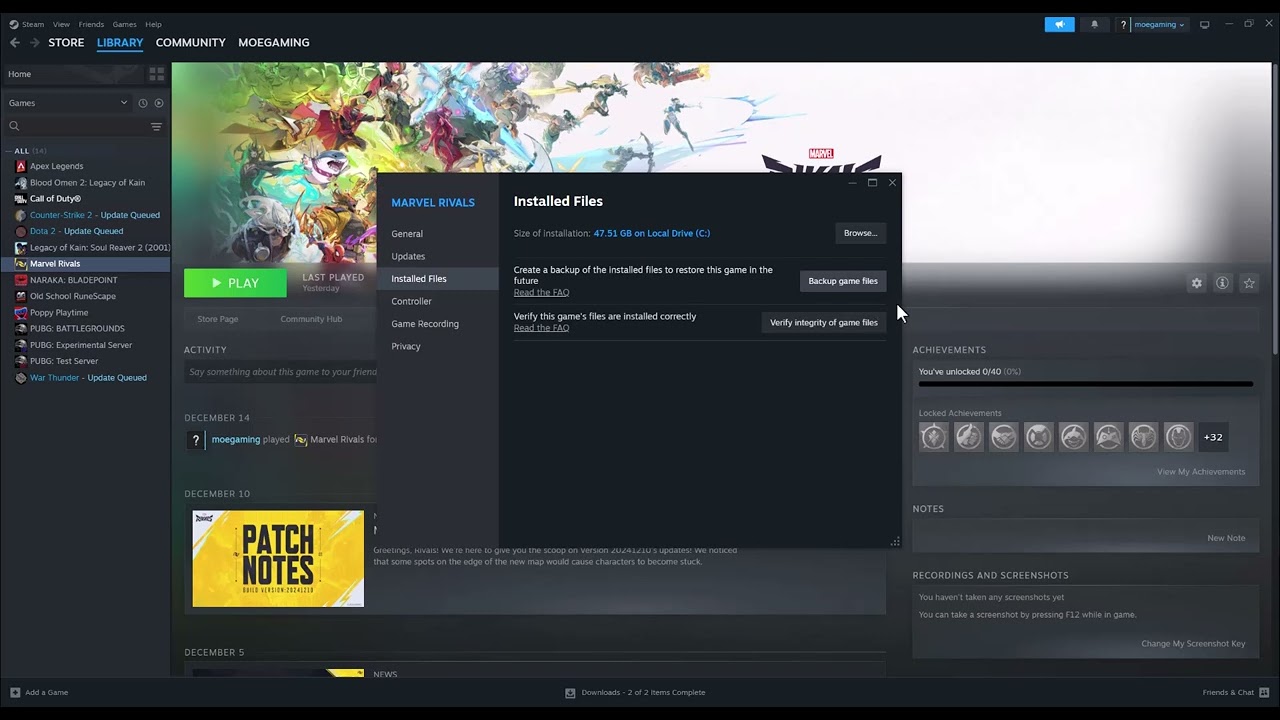Screen dimensions: 1280x720
Task: Go to the STORE tab
Action: pos(66,43)
